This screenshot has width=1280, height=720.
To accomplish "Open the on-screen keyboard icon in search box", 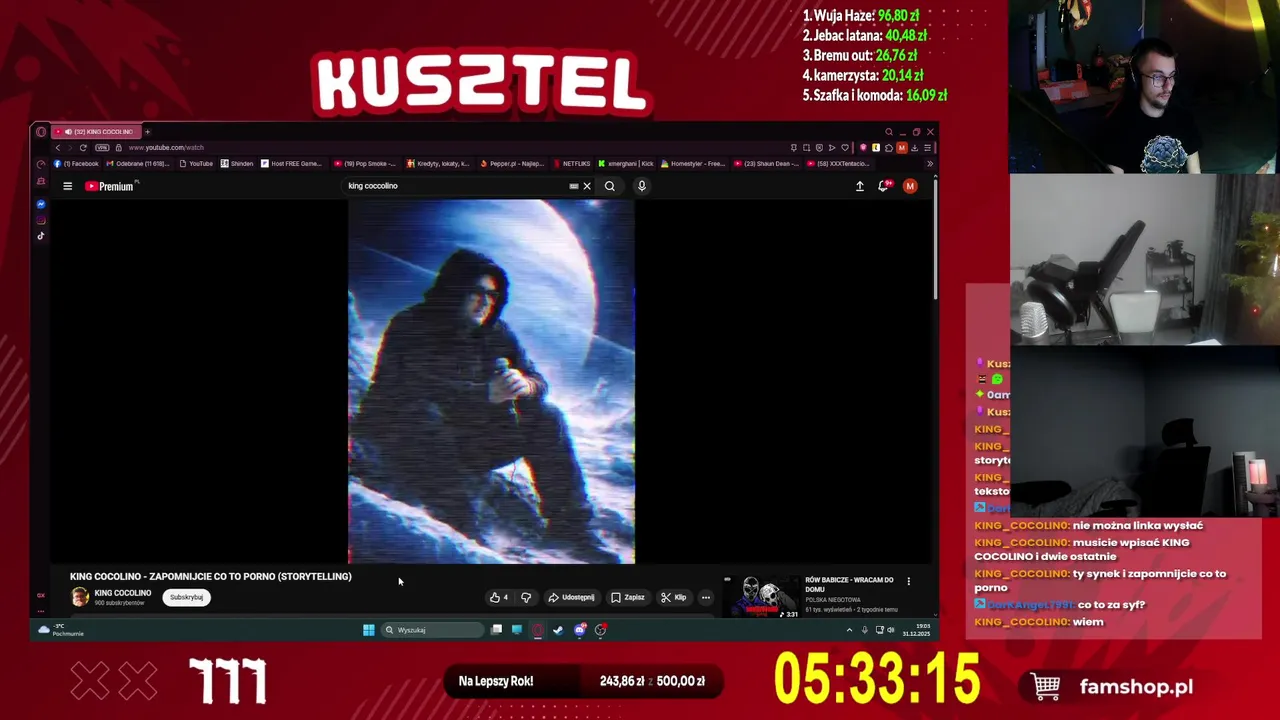I will 574,186.
